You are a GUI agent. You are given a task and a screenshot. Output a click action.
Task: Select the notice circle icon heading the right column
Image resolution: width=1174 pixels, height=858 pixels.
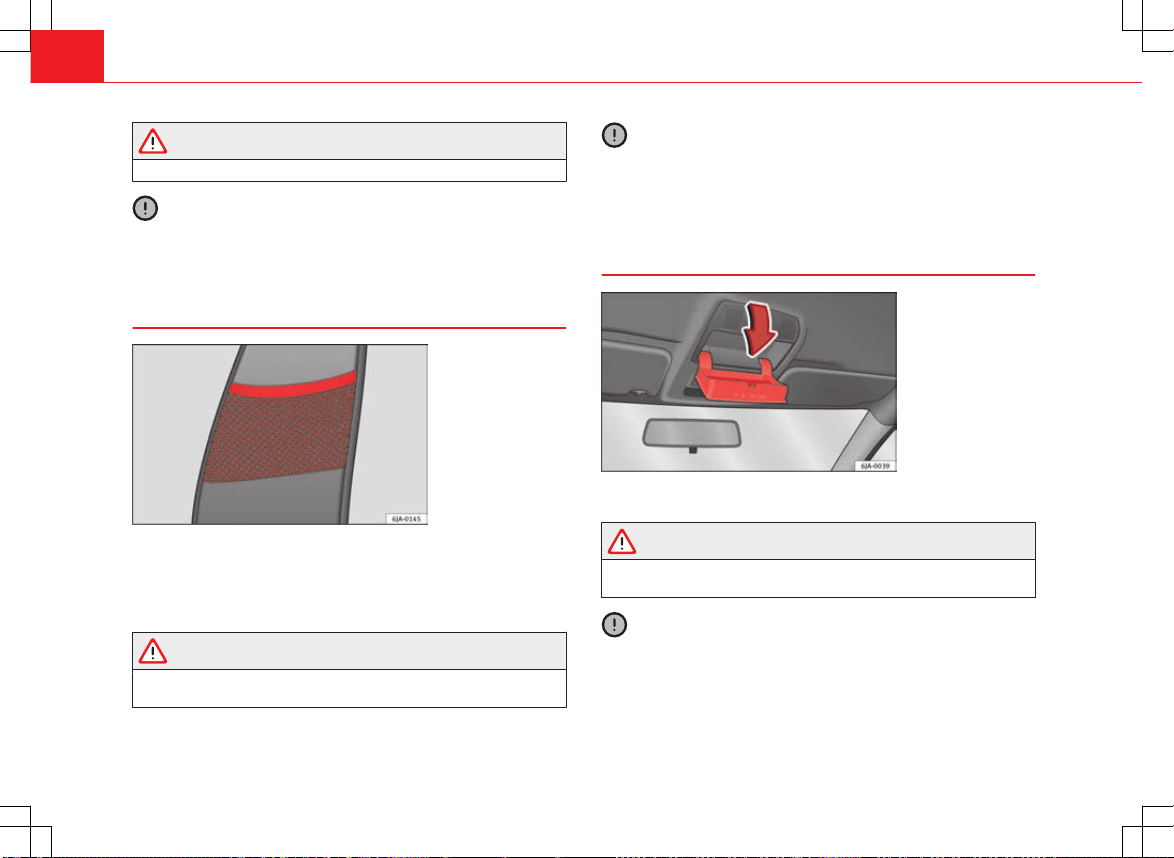pos(614,136)
